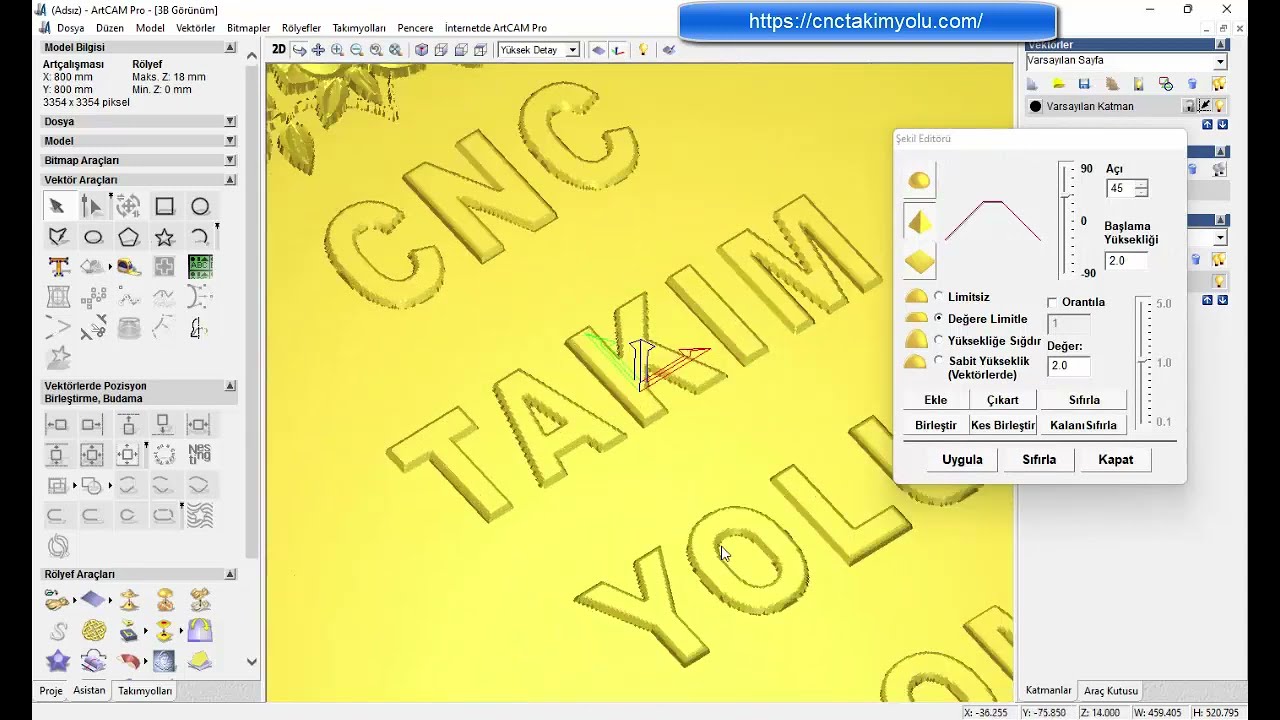Expand the Dosya section

pos(230,122)
